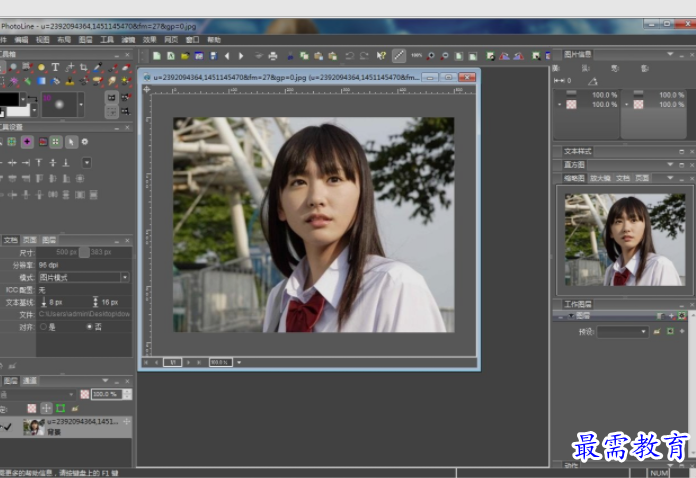Image resolution: width=696 pixels, height=478 pixels.
Task: Go to previous document arrow
Action: 227,56
